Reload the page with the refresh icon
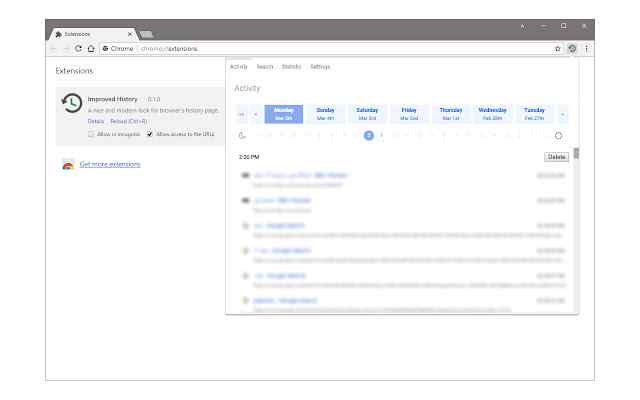 [78, 49]
